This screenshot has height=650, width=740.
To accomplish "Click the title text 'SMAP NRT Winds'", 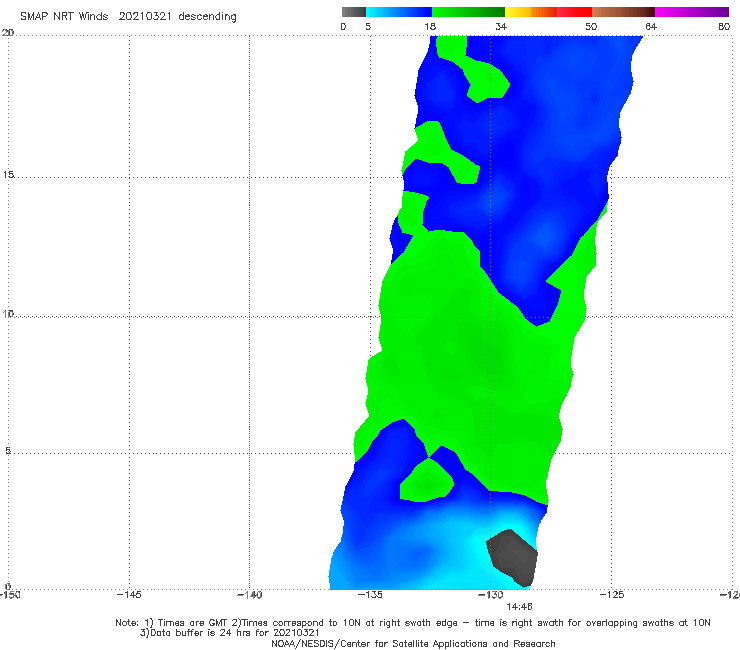I will point(64,16).
